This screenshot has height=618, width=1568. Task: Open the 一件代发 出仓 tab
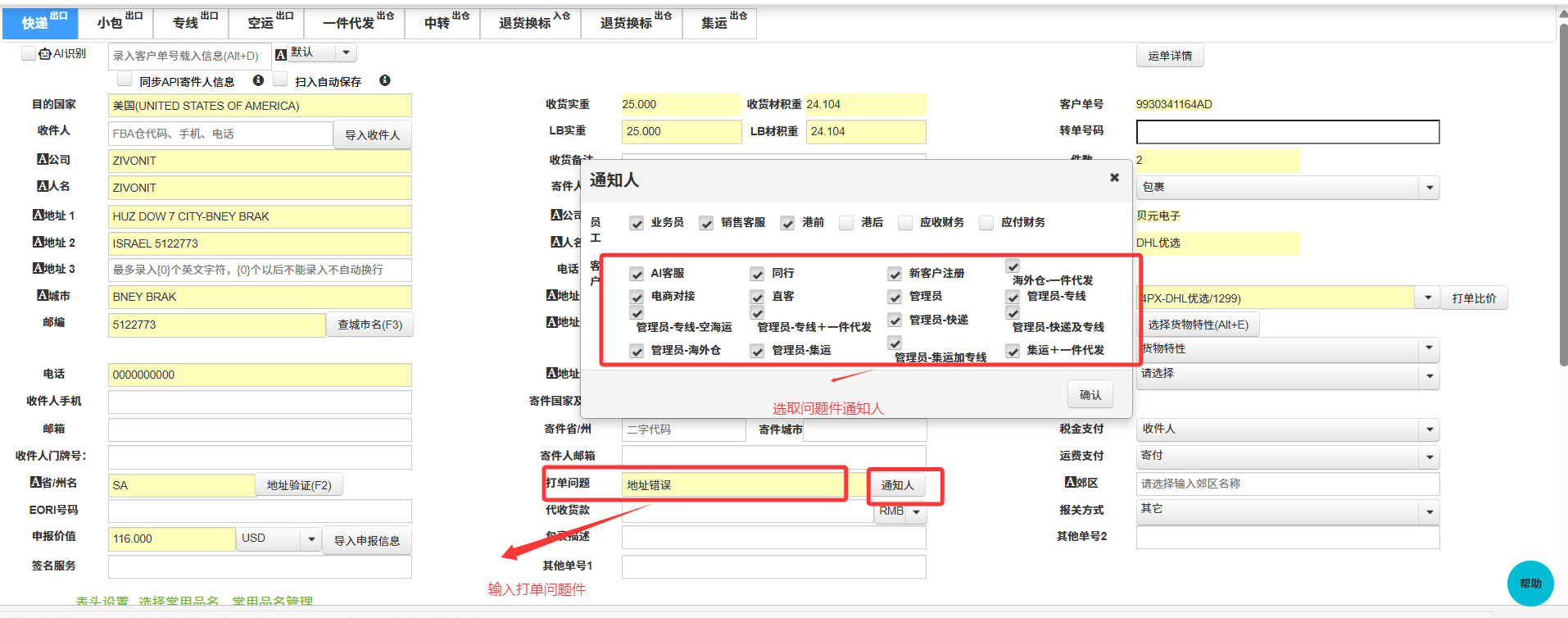(x=357, y=22)
